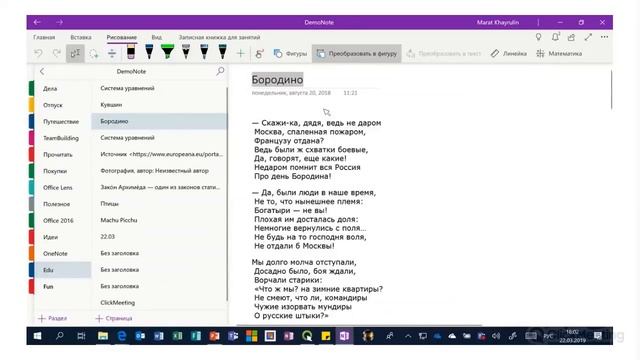This screenshot has width=640, height=360.
Task: Click the lightbulb Tell me icon
Action: pyautogui.click(x=538, y=37)
